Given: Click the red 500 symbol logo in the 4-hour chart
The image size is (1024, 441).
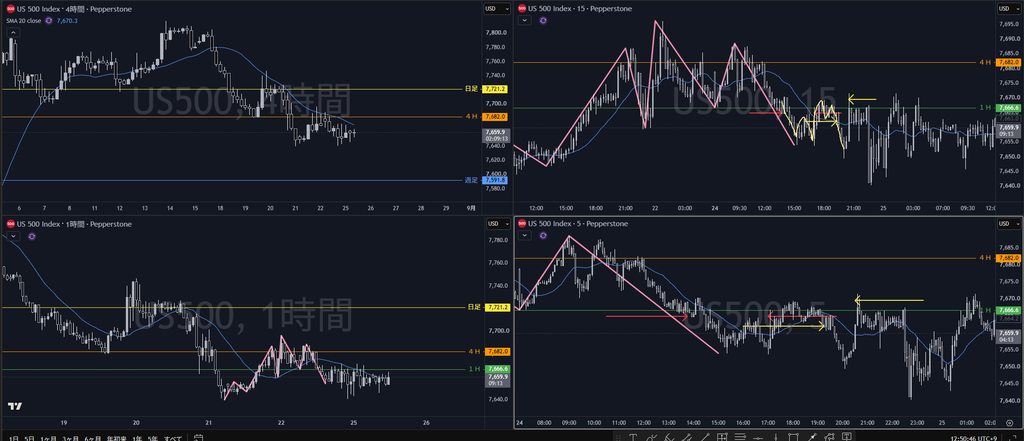Looking at the screenshot, I should click(x=10, y=8).
